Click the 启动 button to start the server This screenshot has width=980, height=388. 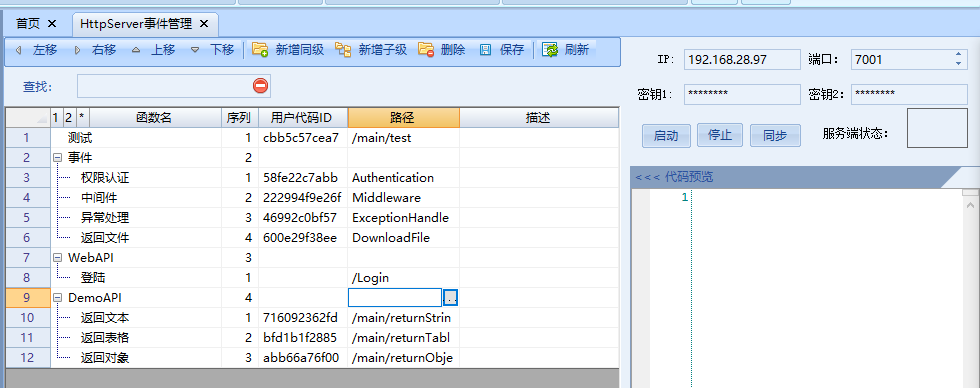tap(666, 136)
